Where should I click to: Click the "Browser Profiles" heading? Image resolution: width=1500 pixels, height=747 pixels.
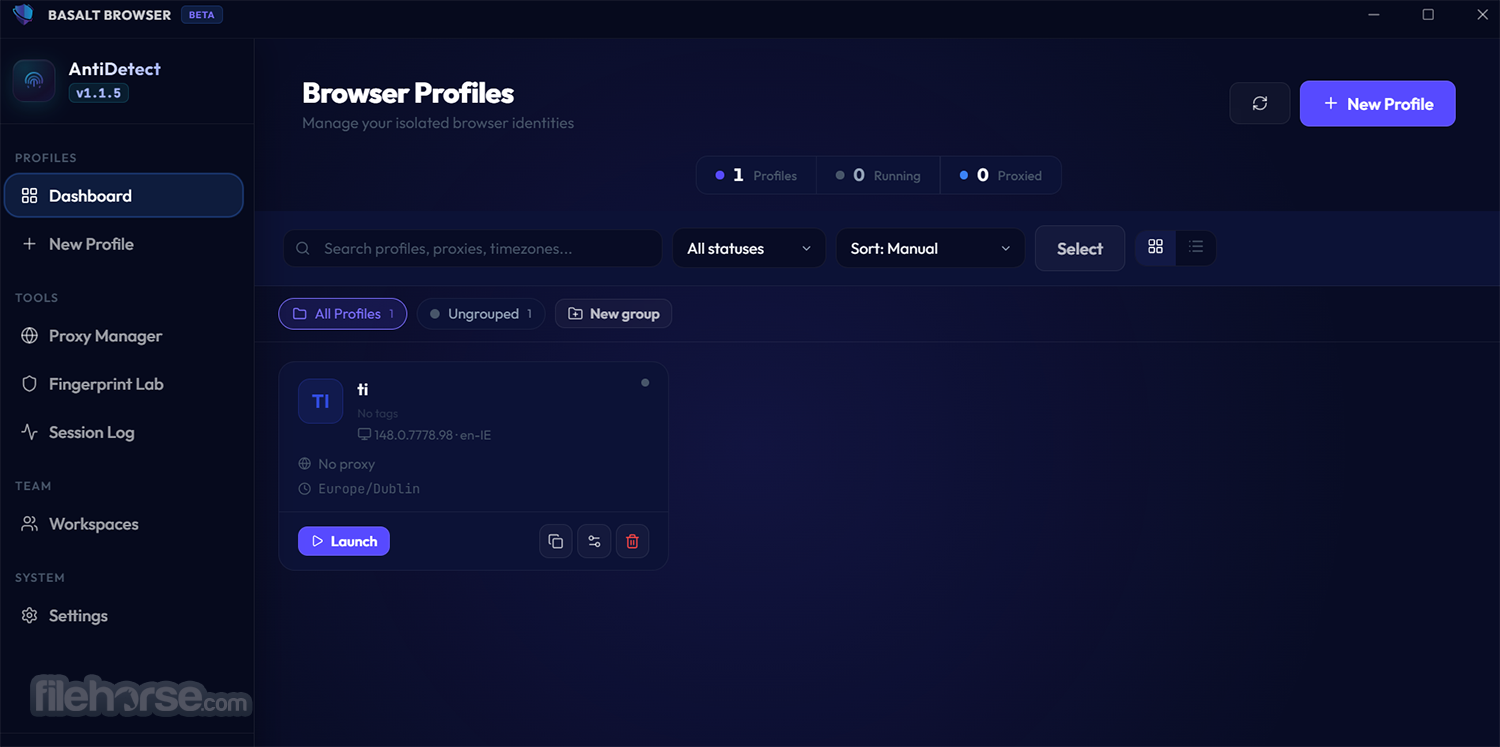click(408, 93)
